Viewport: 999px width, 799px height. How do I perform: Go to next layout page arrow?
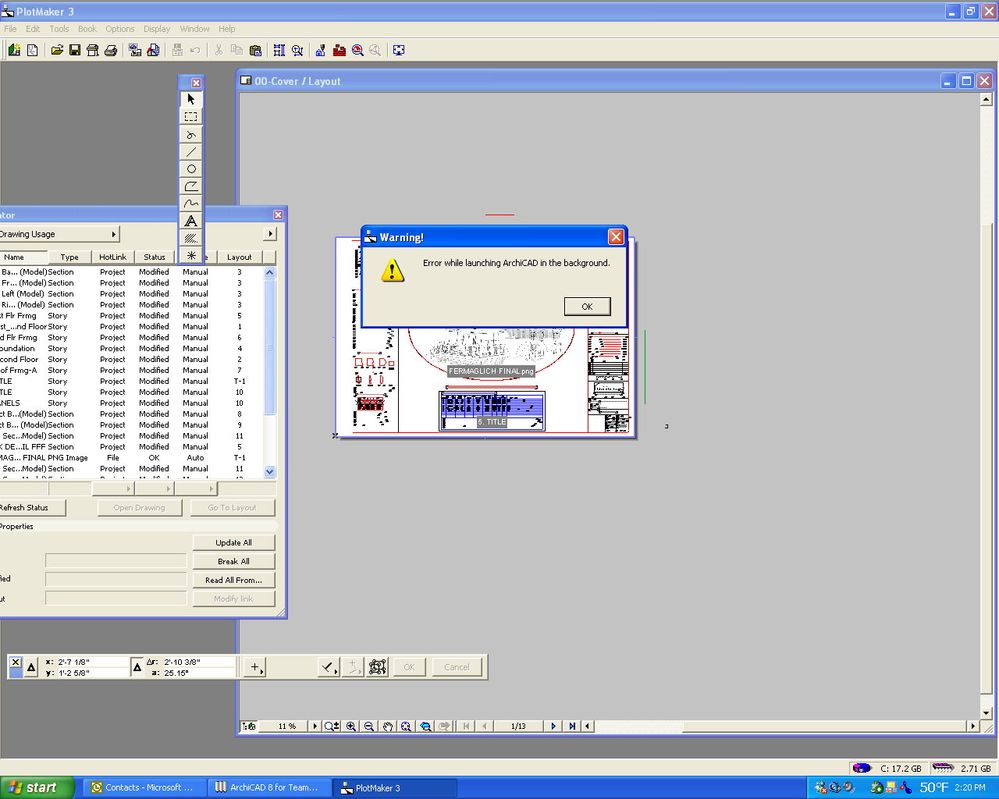click(553, 726)
